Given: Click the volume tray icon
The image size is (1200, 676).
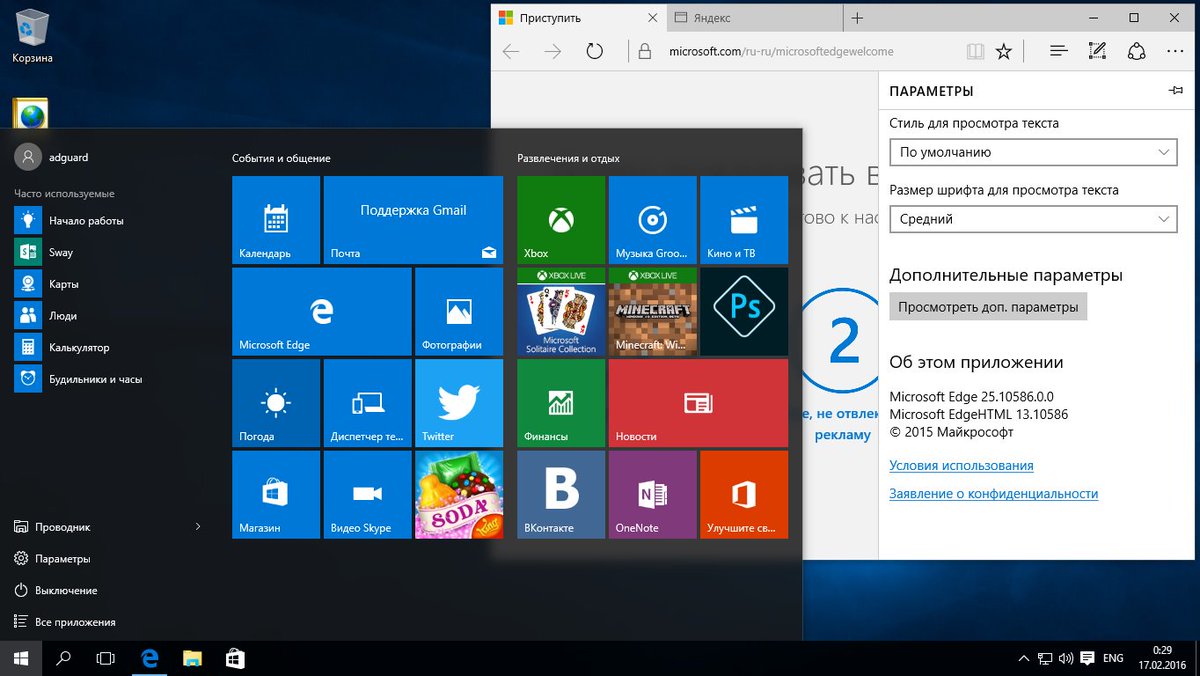Looking at the screenshot, I should click(x=1065, y=658).
